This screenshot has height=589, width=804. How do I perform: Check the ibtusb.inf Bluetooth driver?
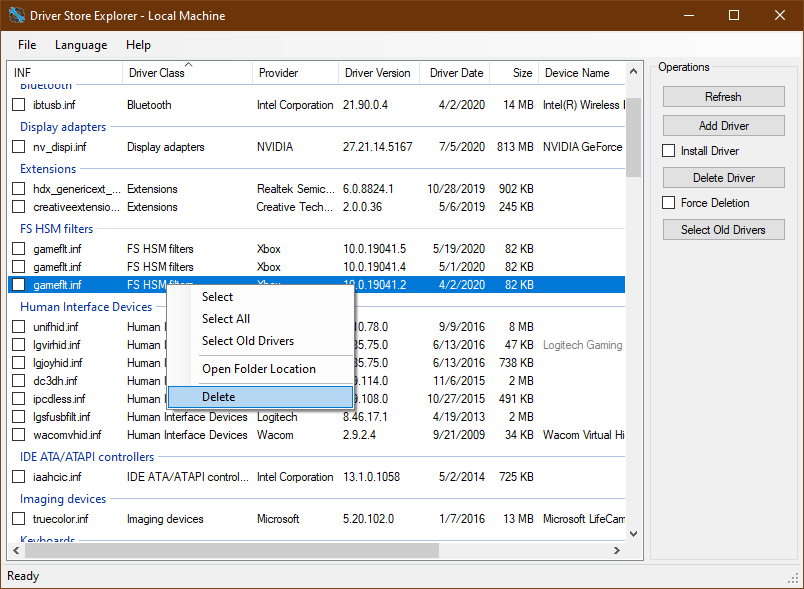coord(17,105)
